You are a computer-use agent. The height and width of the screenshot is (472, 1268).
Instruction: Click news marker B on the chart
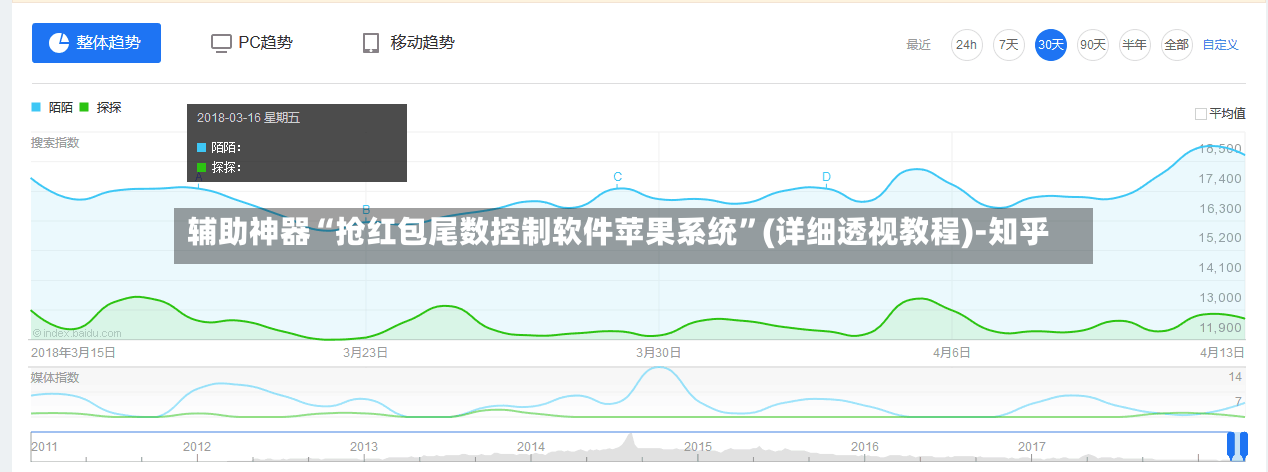pyautogui.click(x=366, y=210)
